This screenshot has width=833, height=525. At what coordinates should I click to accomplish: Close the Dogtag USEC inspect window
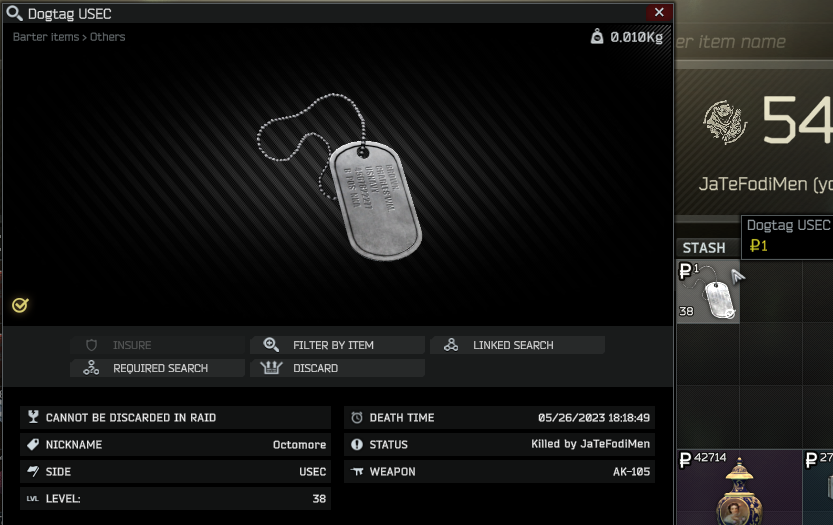tap(659, 12)
